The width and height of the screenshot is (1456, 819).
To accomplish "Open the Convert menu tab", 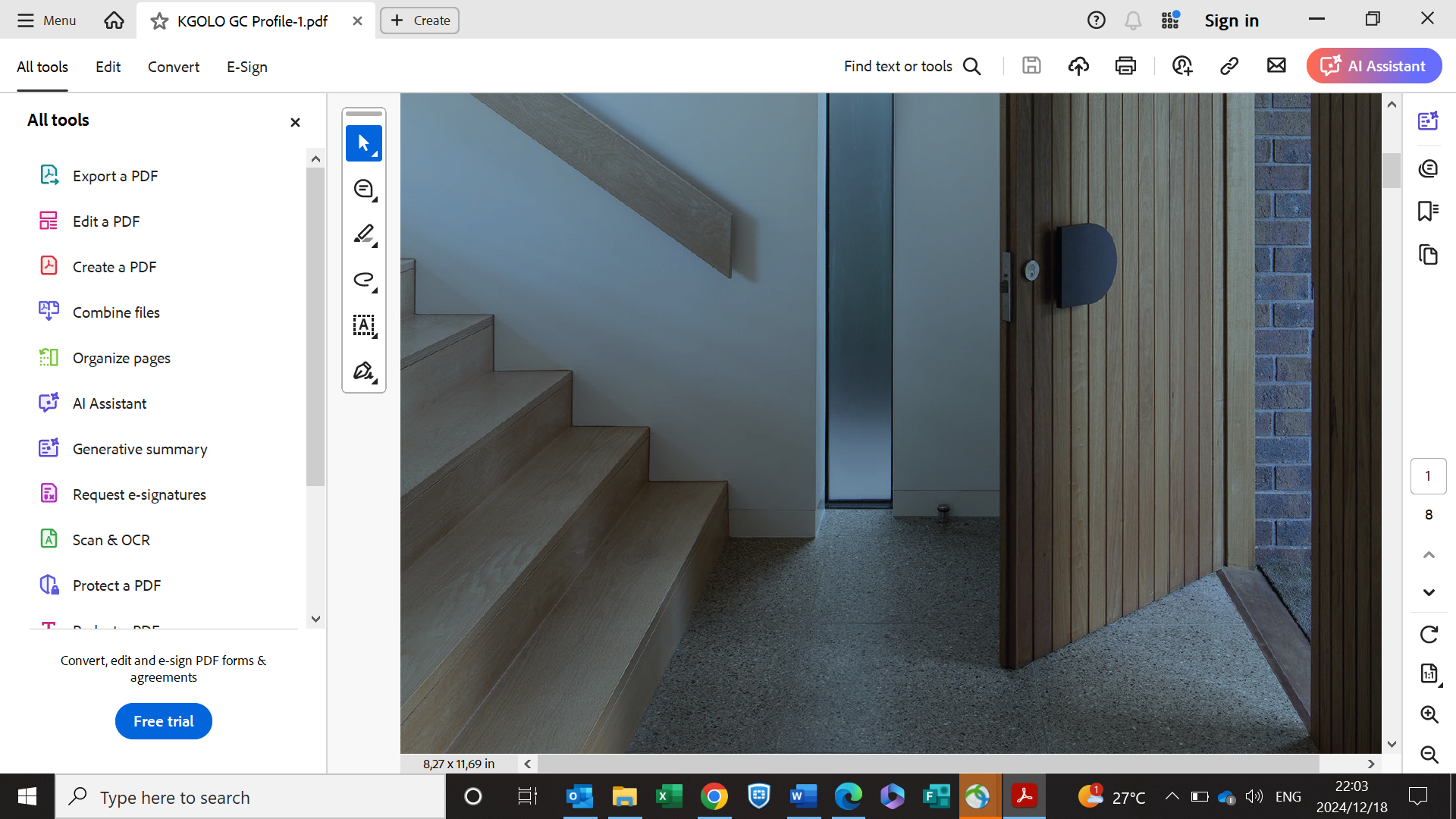I will [x=174, y=67].
